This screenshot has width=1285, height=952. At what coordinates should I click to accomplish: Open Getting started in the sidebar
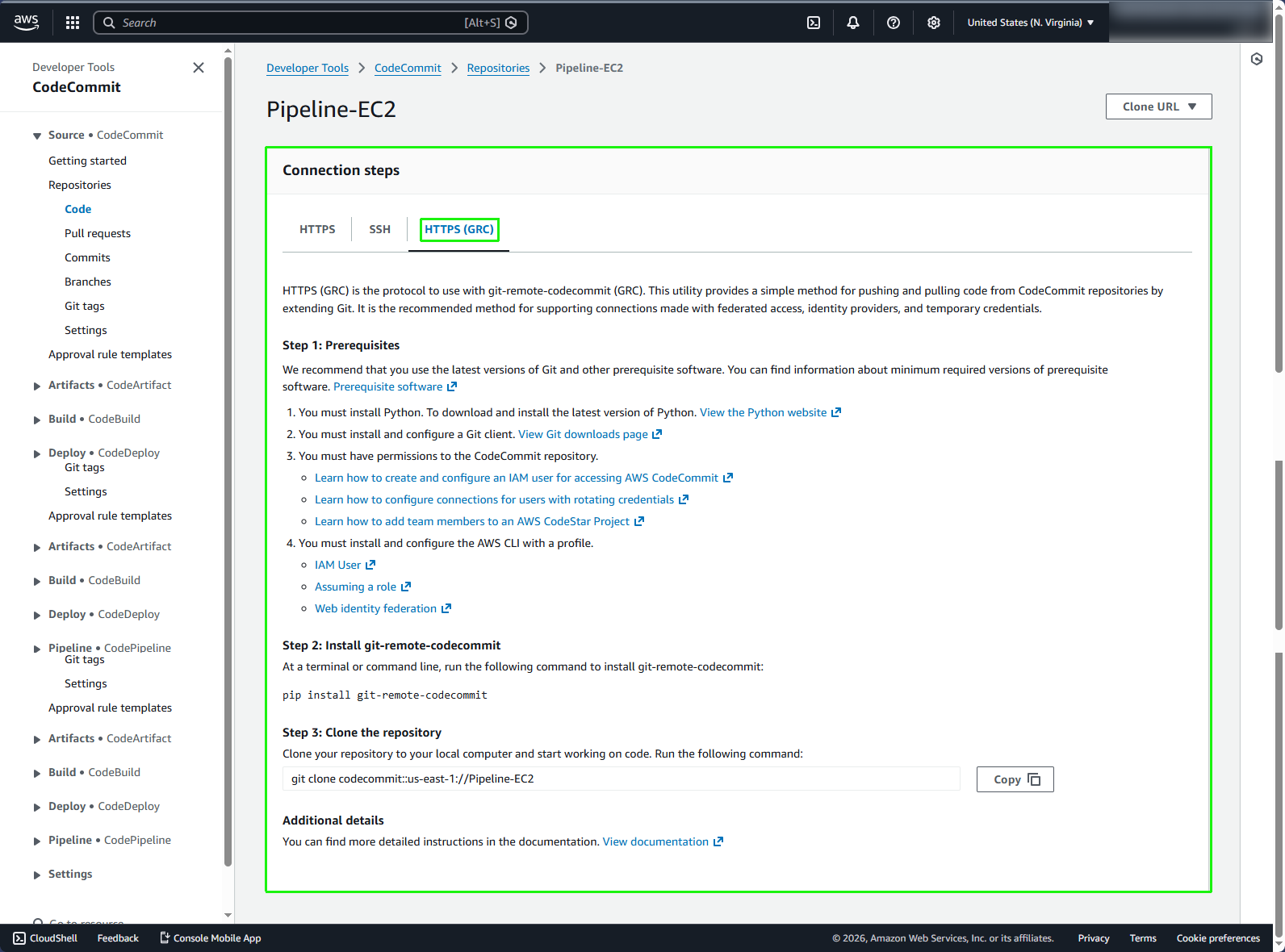tap(87, 161)
